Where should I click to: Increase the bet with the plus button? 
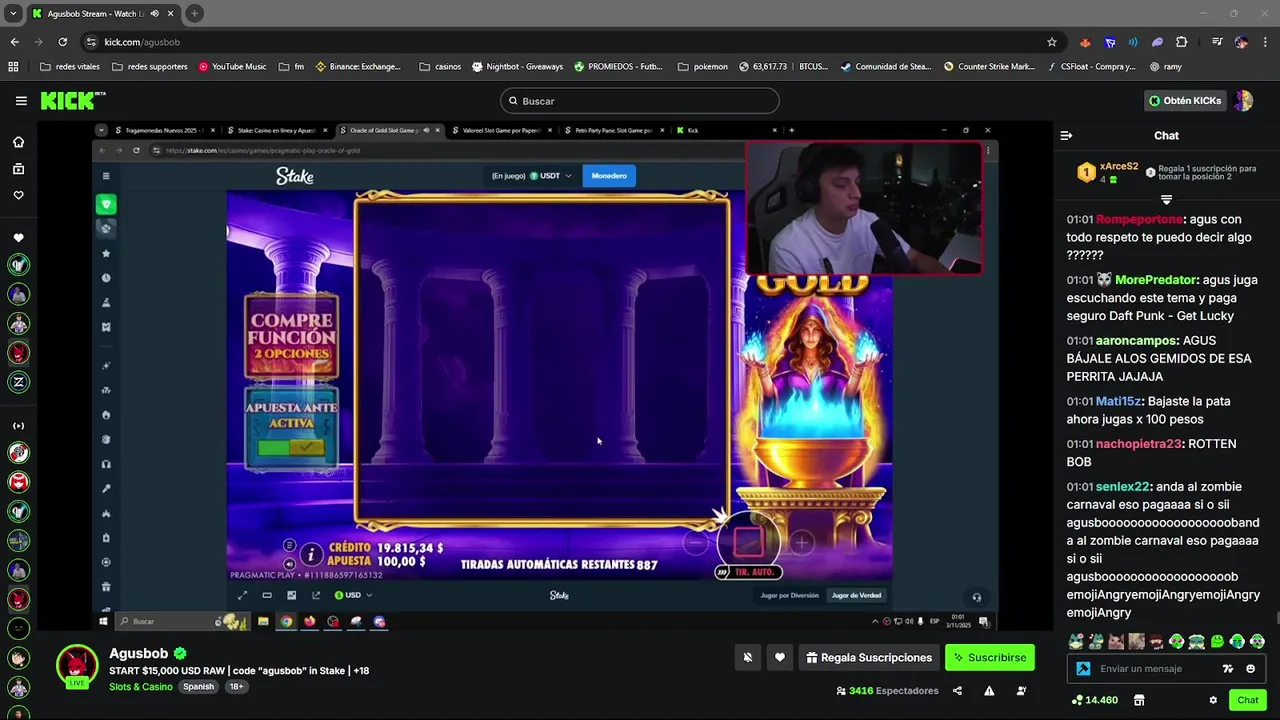[x=802, y=543]
